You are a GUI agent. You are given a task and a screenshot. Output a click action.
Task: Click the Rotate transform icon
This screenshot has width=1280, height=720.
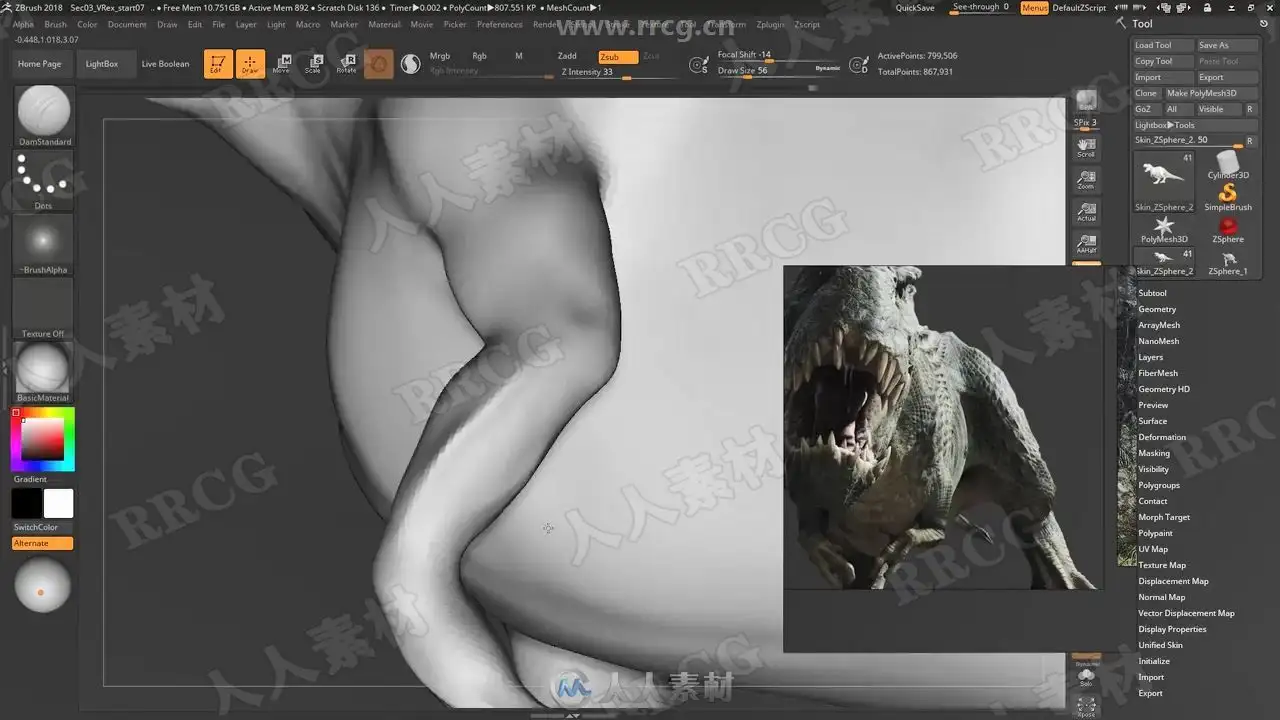[346, 64]
